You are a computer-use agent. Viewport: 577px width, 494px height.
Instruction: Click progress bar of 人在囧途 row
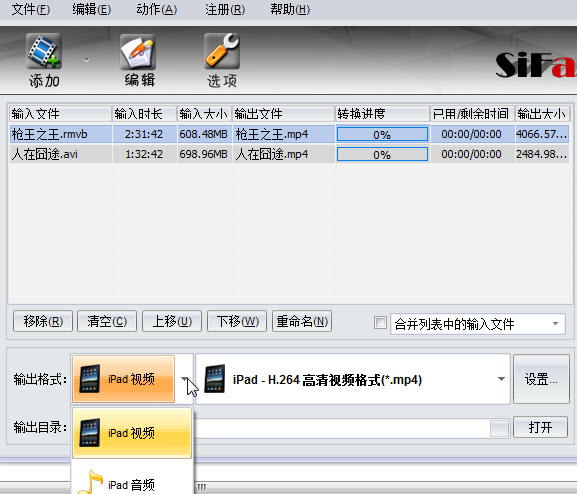(x=382, y=154)
